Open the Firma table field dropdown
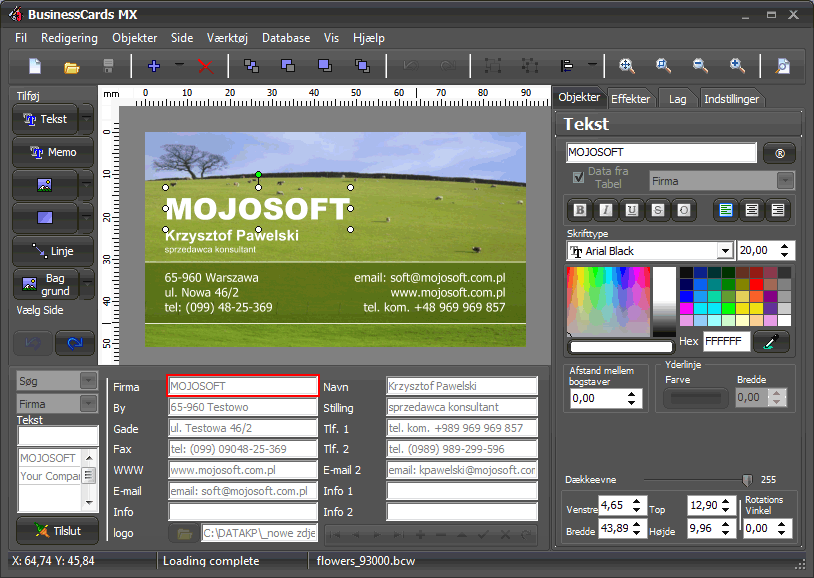Image resolution: width=814 pixels, height=578 pixels. coord(785,181)
